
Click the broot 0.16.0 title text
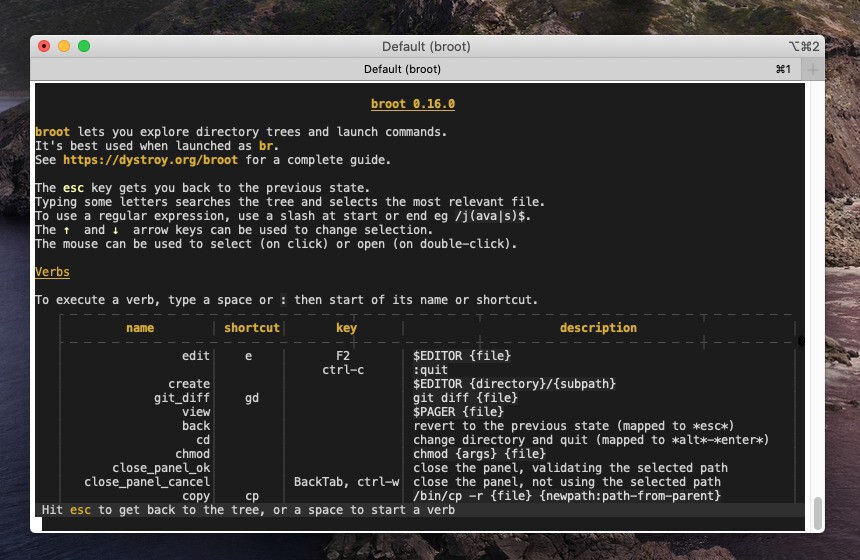(x=412, y=104)
